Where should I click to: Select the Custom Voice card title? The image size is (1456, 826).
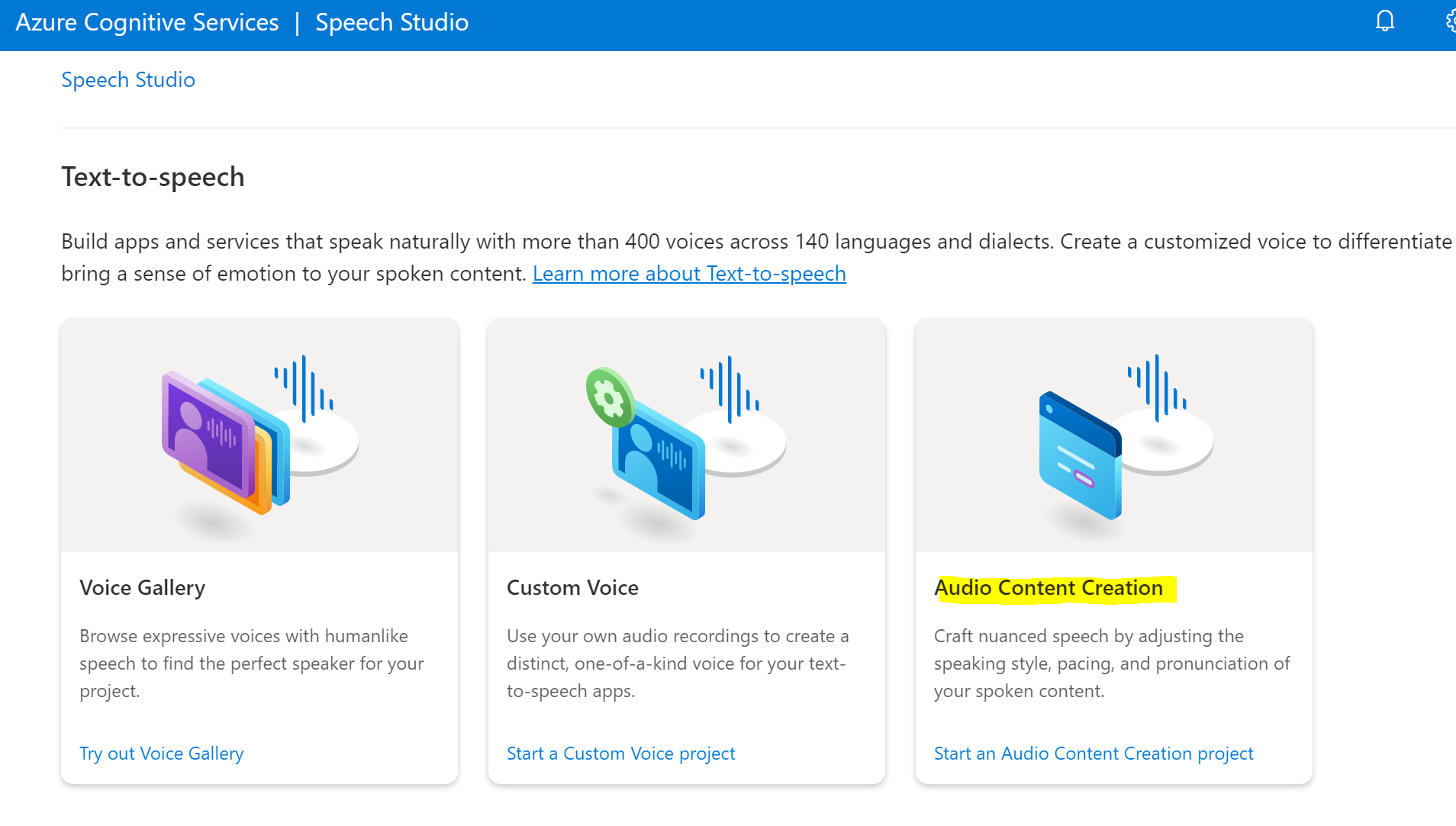[572, 588]
